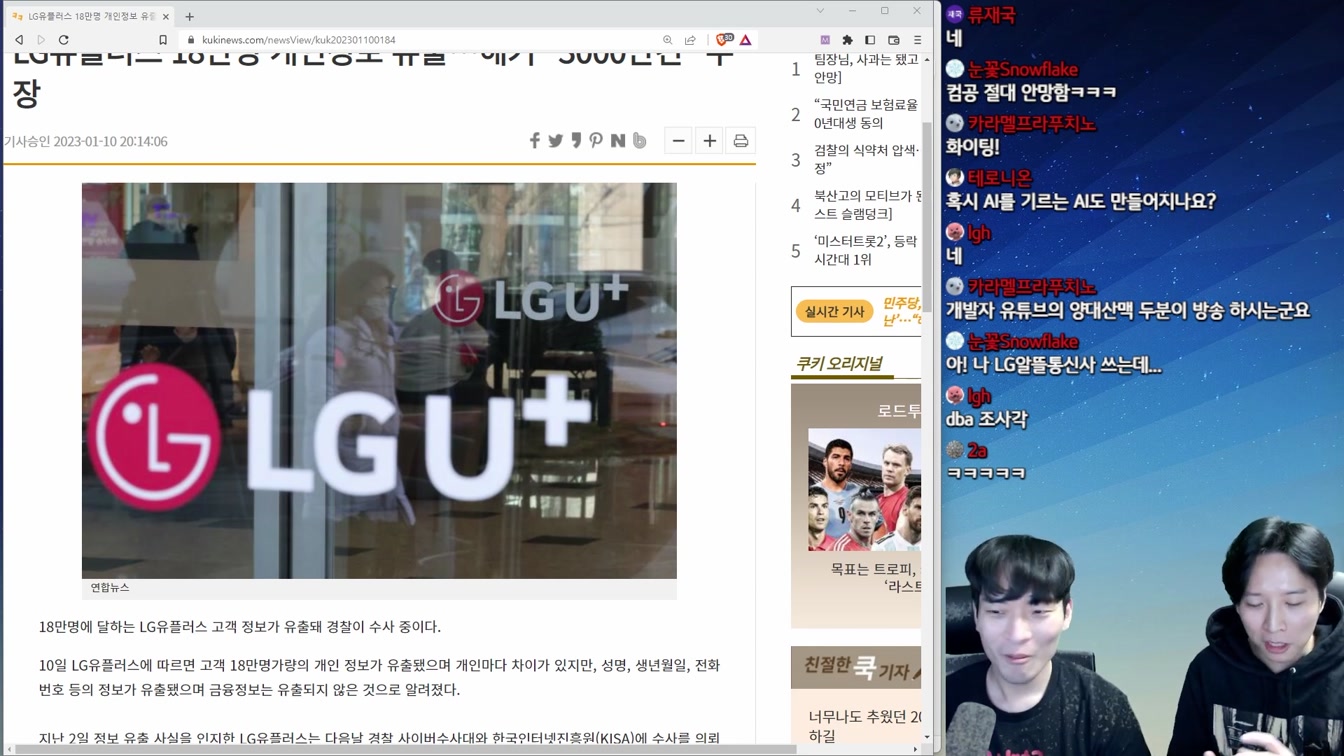Click the paragraph starting '18만명에 달하는'
The height and width of the screenshot is (756, 1344).
(240, 627)
